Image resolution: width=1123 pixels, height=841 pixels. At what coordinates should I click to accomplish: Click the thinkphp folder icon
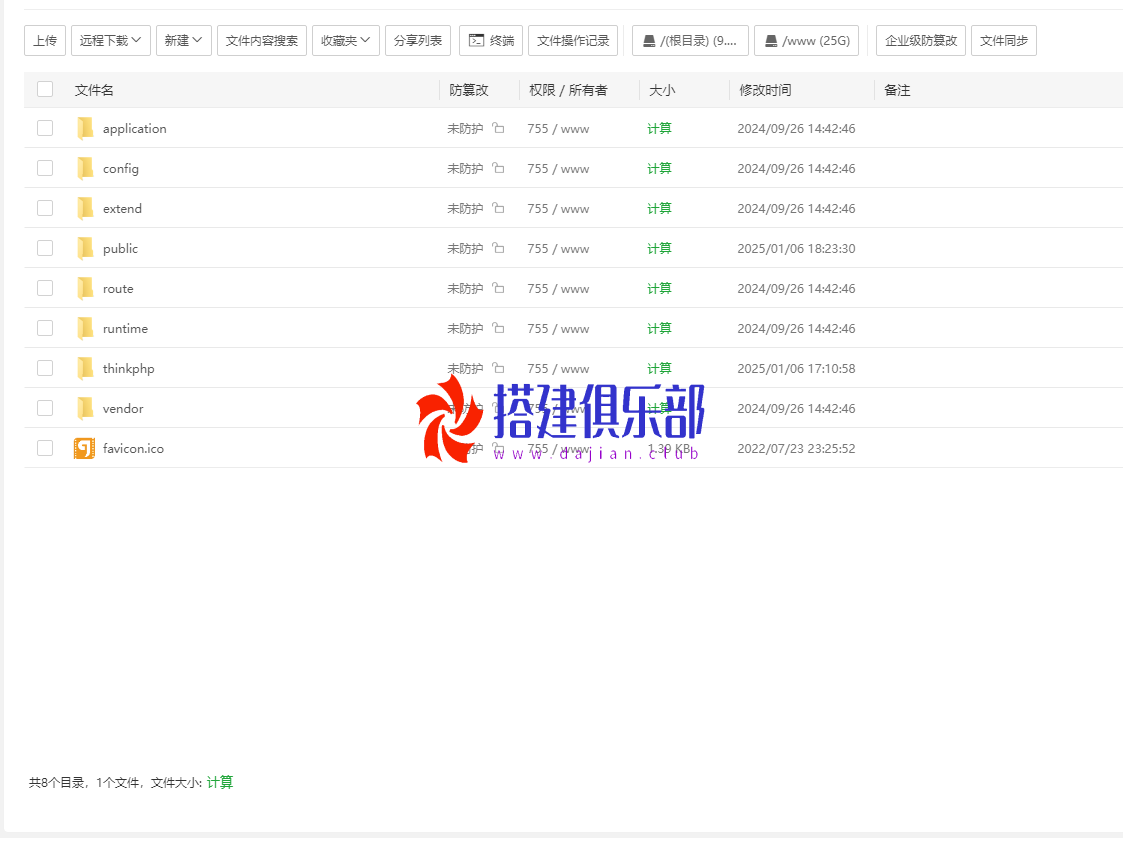85,368
